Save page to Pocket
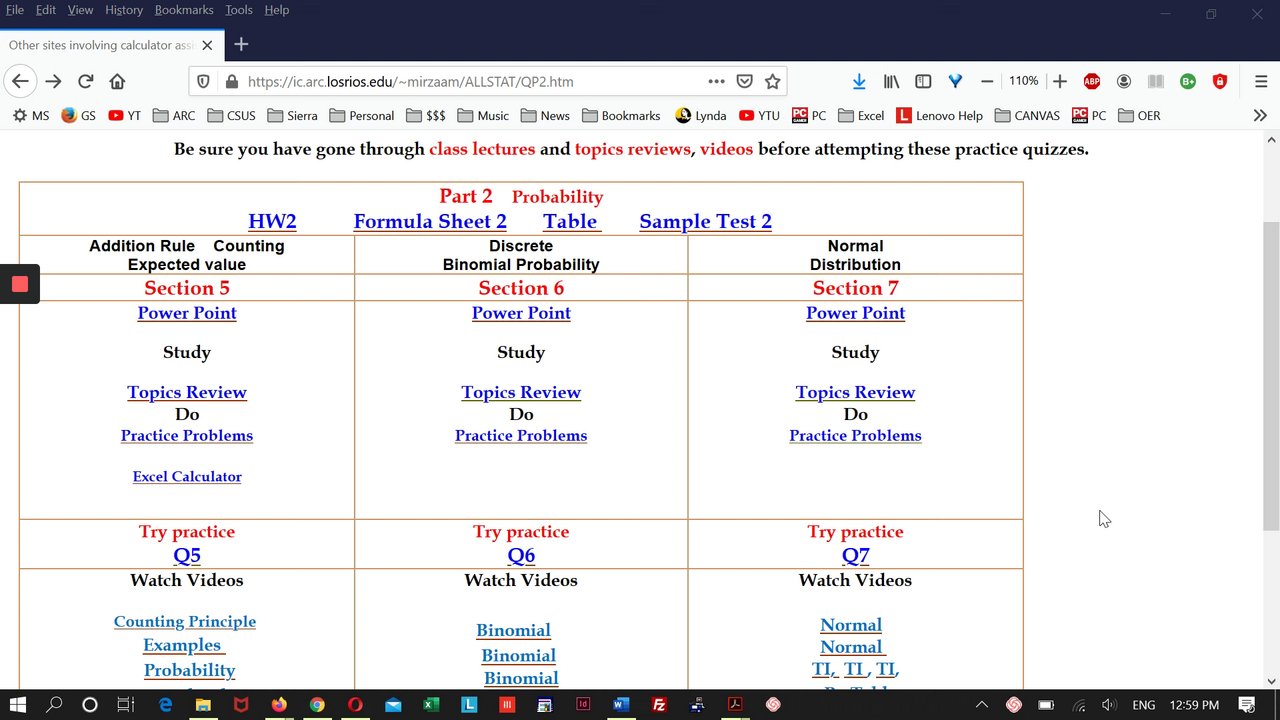The width and height of the screenshot is (1280, 720). click(x=744, y=81)
